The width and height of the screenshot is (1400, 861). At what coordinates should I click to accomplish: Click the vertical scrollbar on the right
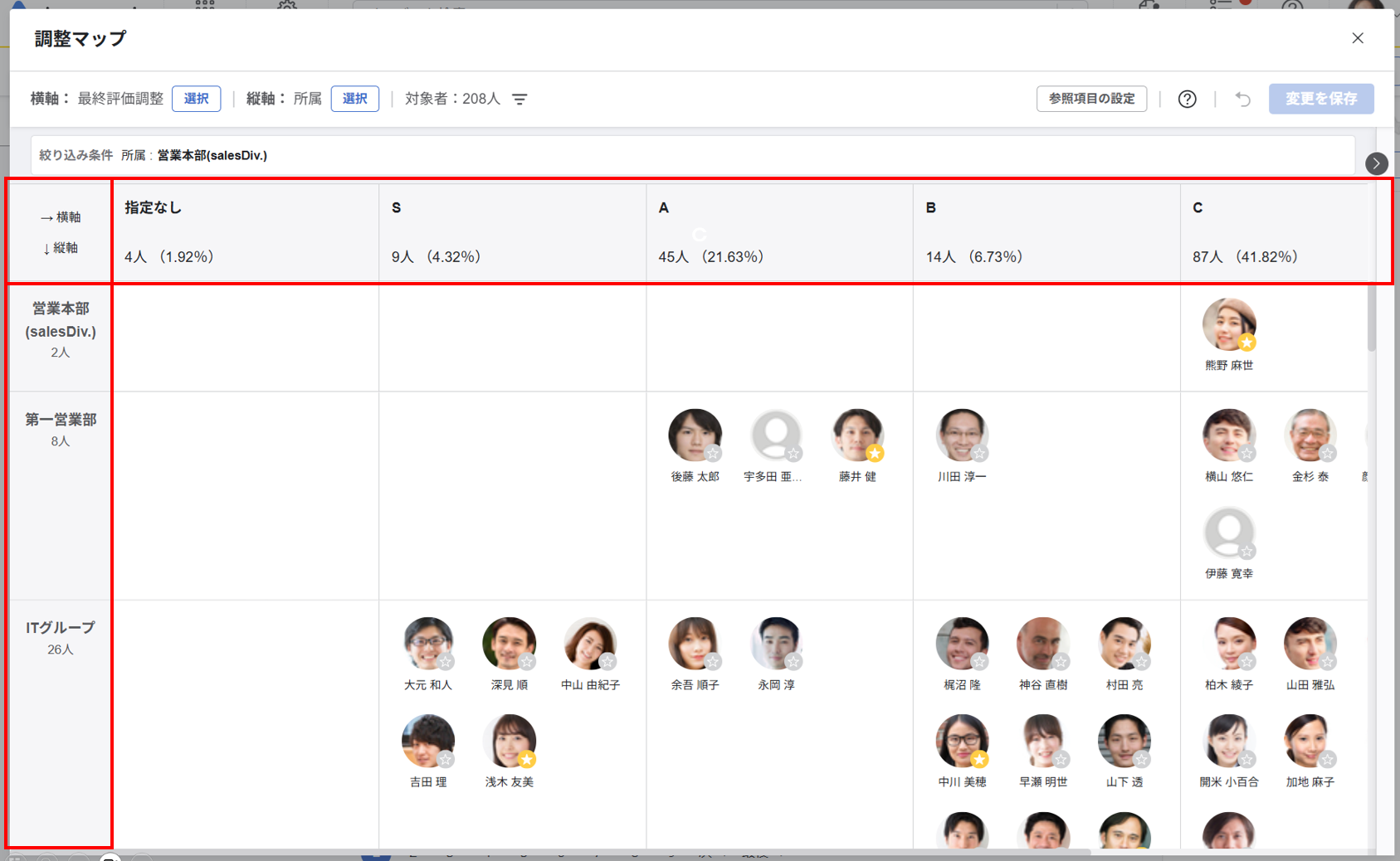coord(1372,319)
